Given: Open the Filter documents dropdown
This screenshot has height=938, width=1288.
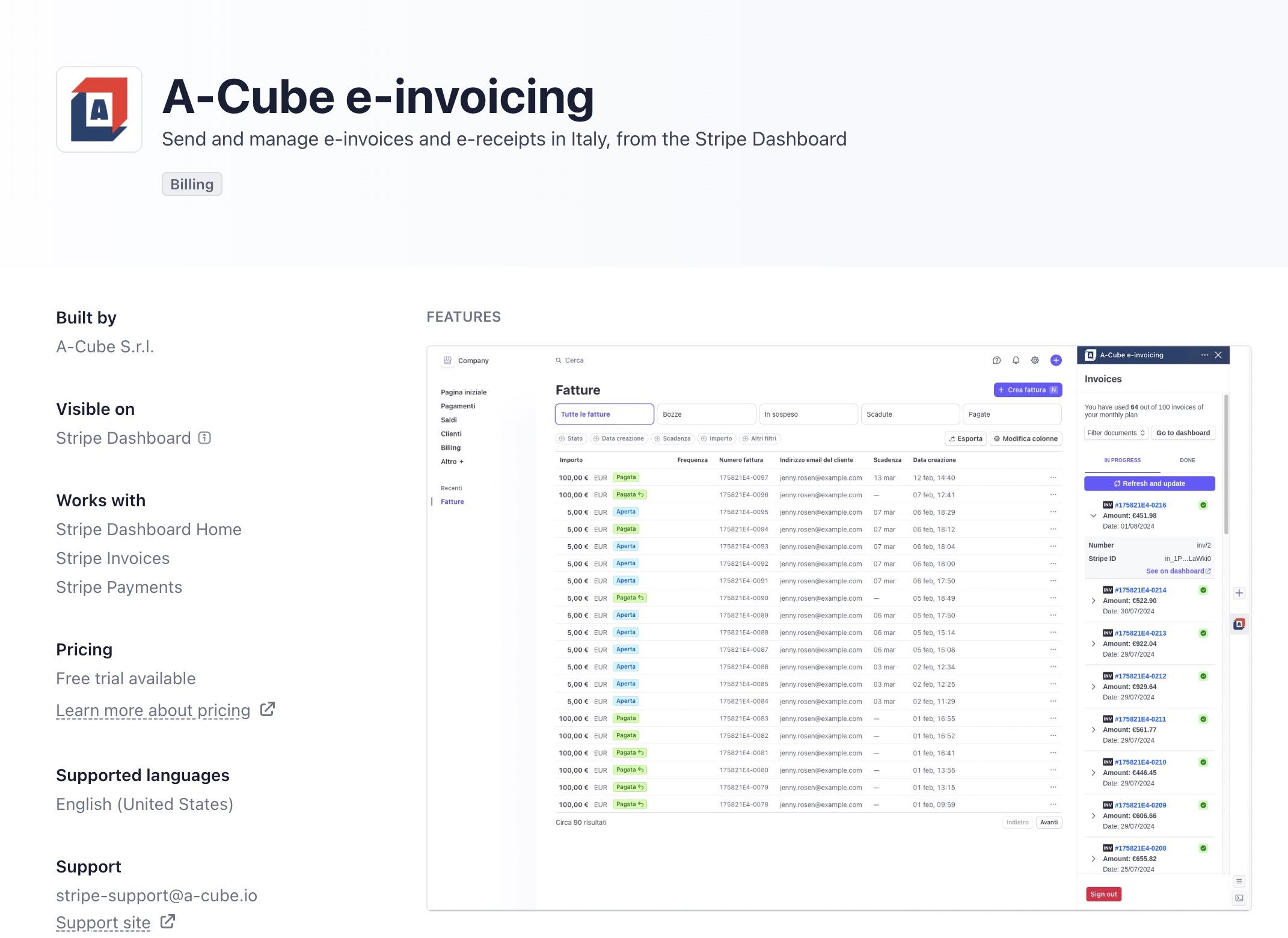Looking at the screenshot, I should [1115, 432].
